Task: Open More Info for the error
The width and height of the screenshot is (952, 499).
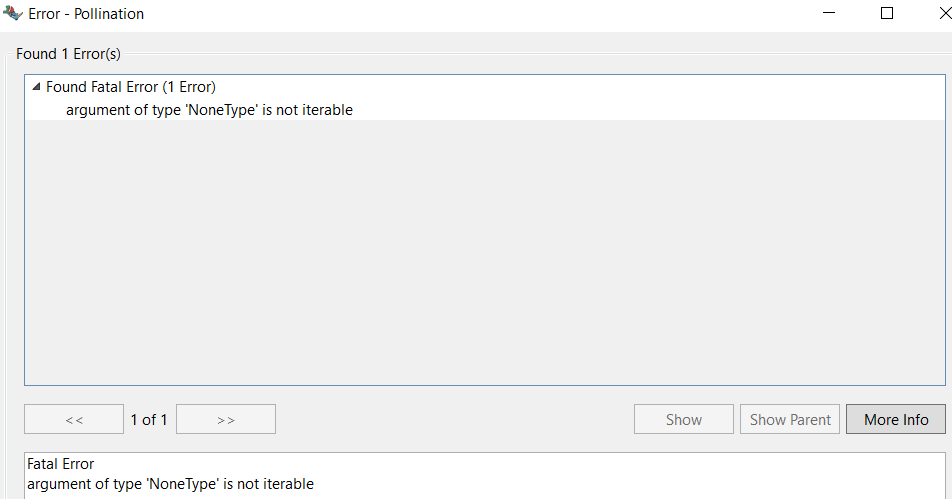Action: click(896, 420)
